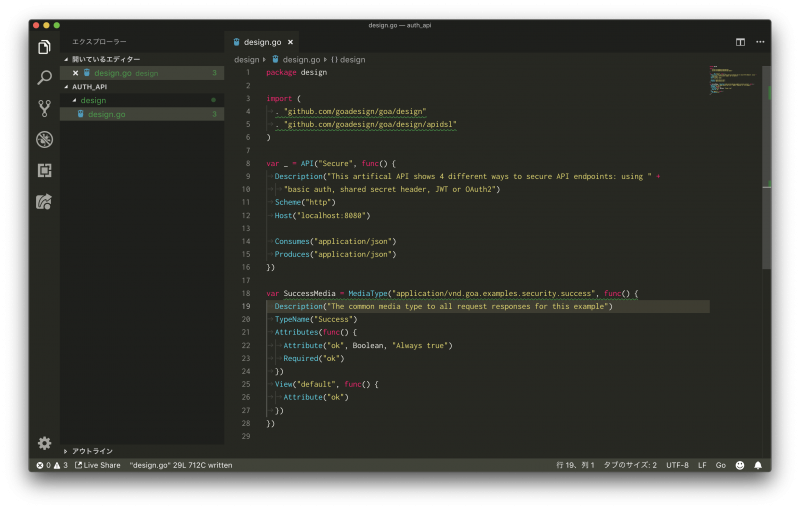This screenshot has height=510, width=800.
Task: Open the Extensions view icon
Action: pyautogui.click(x=44, y=170)
